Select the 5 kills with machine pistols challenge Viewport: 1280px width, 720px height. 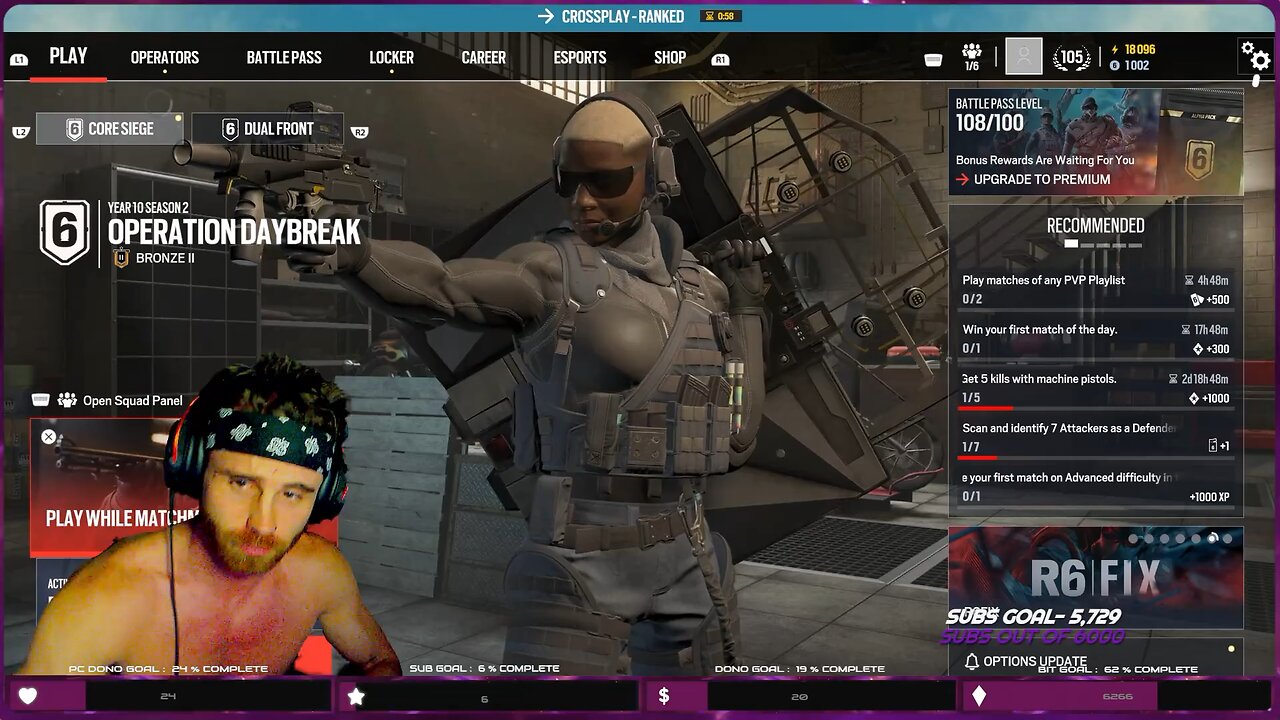1096,388
